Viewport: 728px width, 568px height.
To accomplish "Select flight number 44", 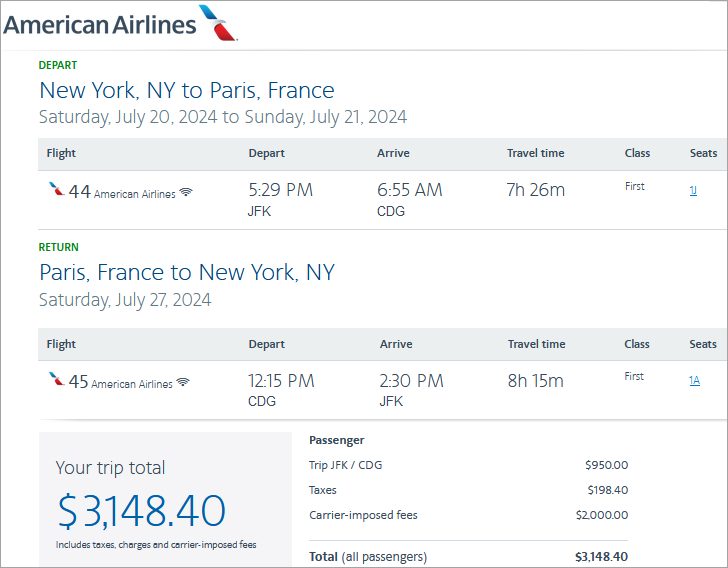I will [79, 191].
